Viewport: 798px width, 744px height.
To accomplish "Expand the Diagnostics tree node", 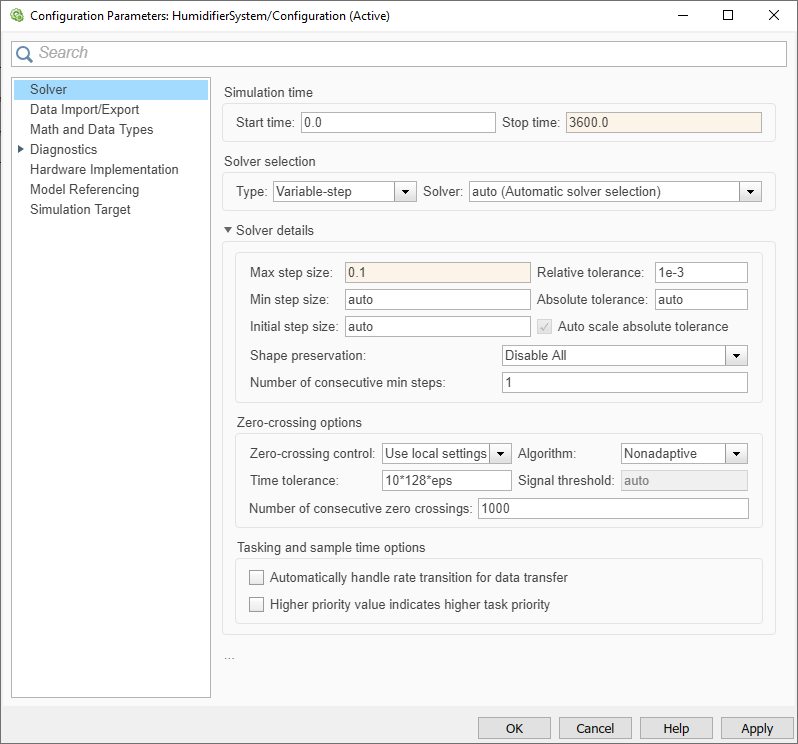I will (x=21, y=149).
